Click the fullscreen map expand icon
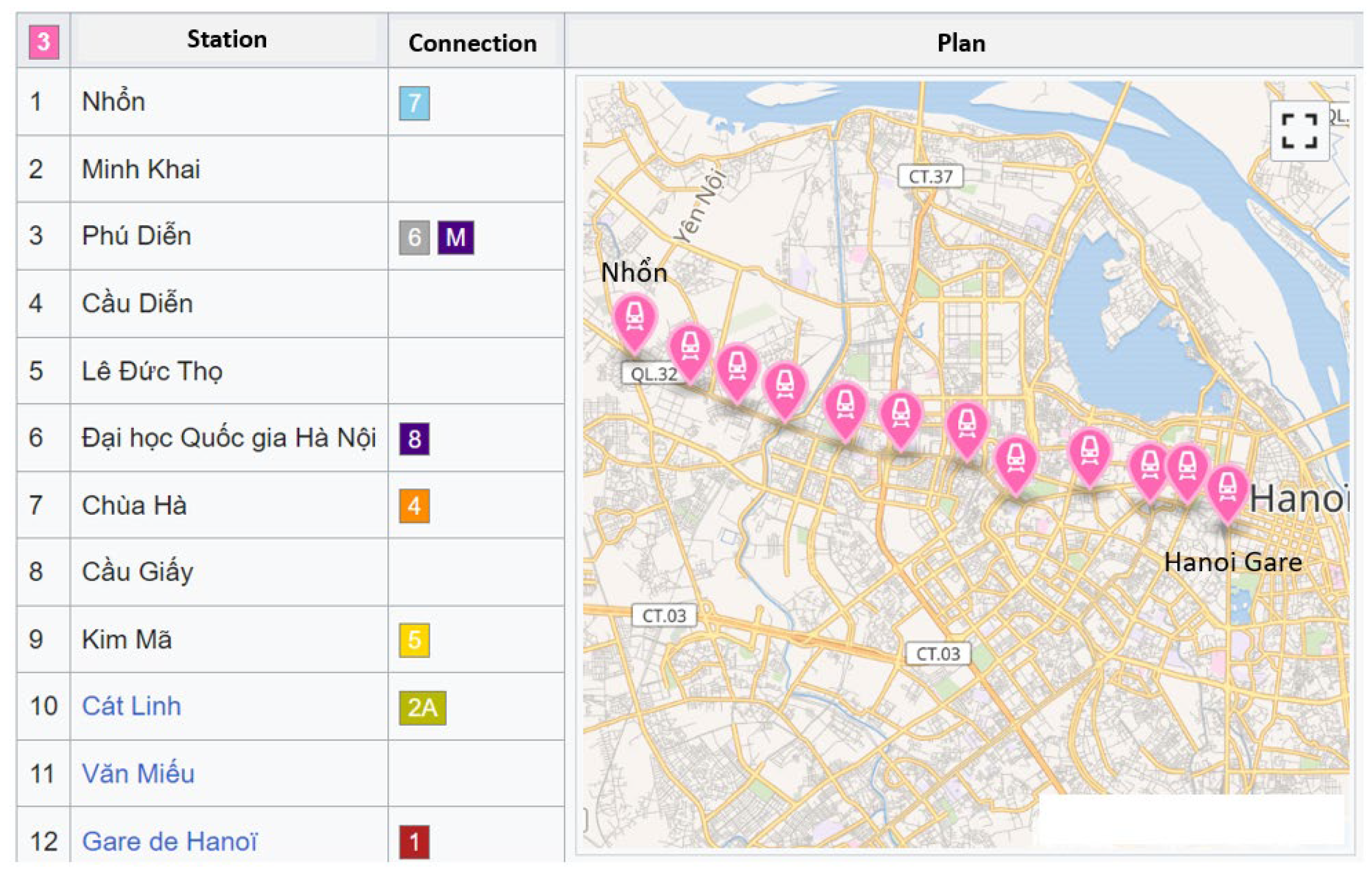The image size is (1372, 880). click(1299, 131)
